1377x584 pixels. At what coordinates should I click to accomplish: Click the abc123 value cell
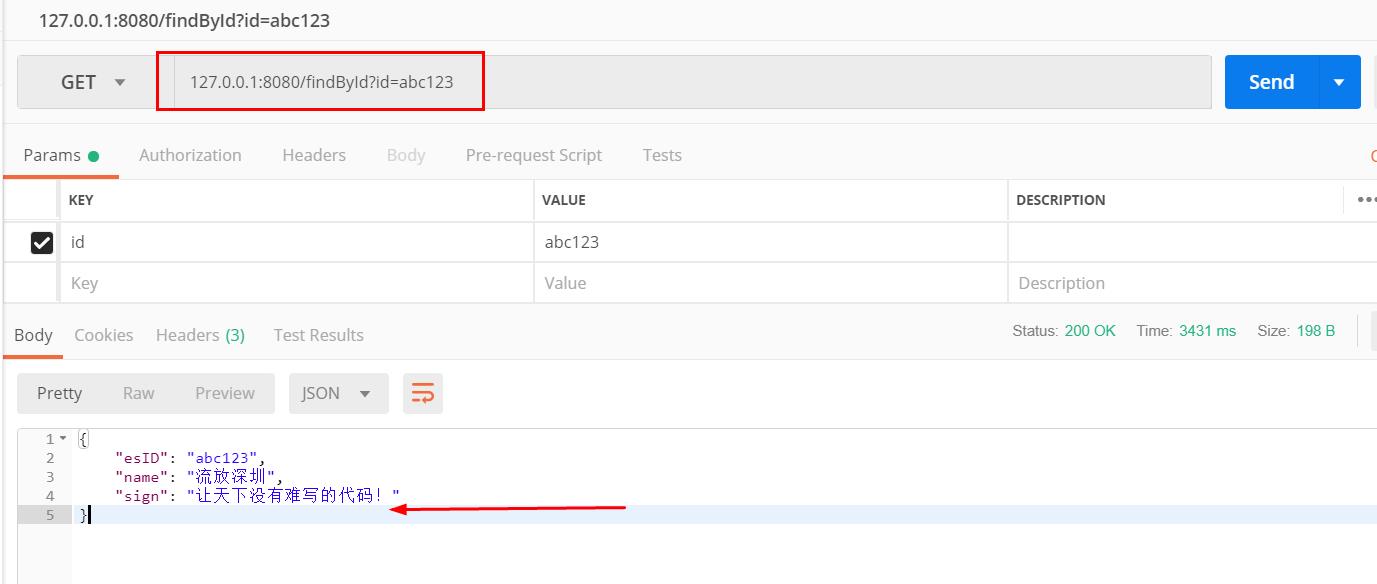pyautogui.click(x=771, y=242)
